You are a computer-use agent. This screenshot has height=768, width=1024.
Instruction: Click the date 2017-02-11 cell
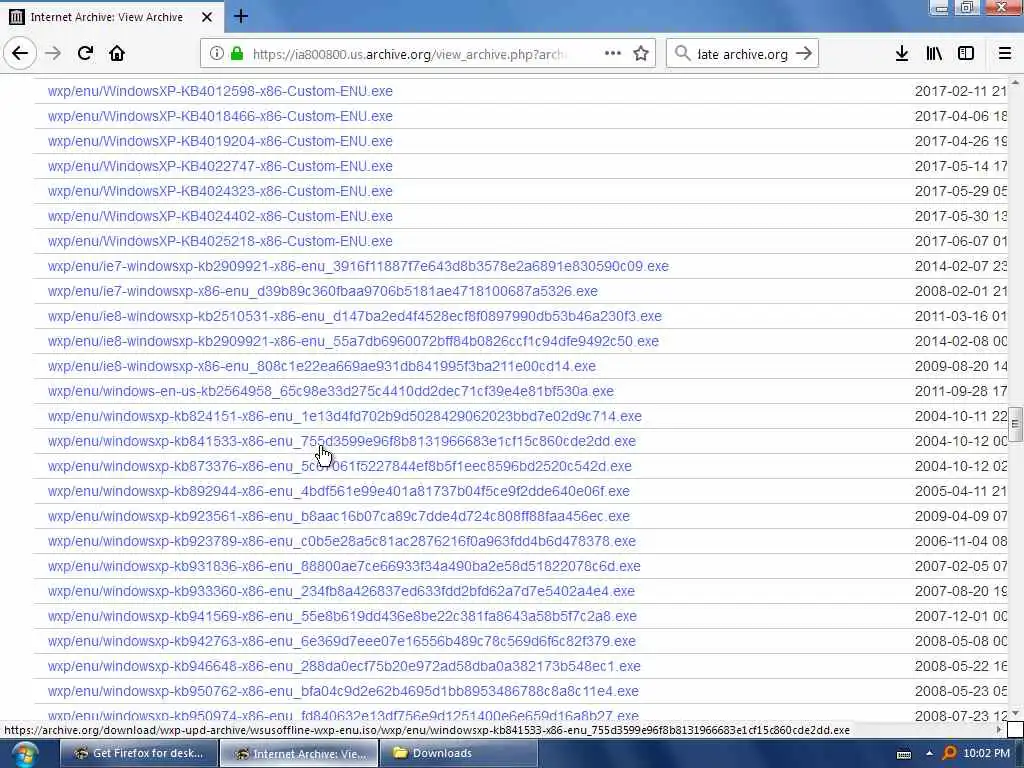(x=961, y=91)
